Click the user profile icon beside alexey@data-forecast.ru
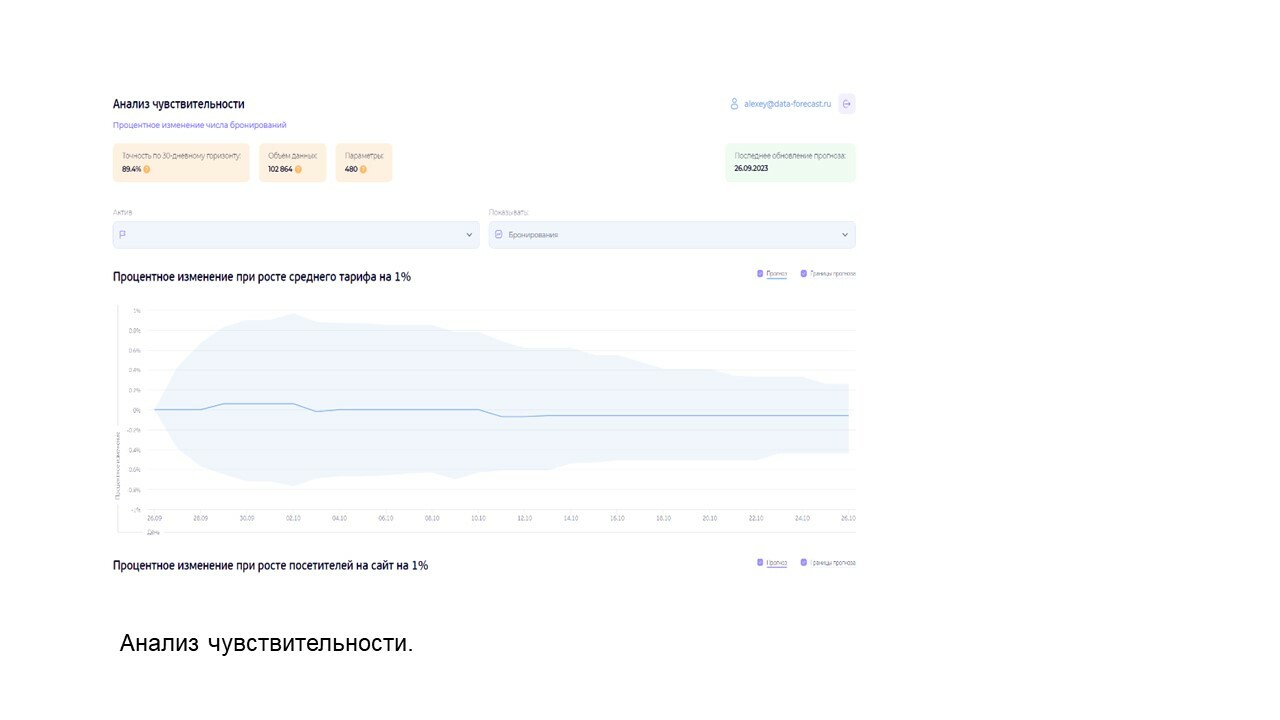 [734, 103]
